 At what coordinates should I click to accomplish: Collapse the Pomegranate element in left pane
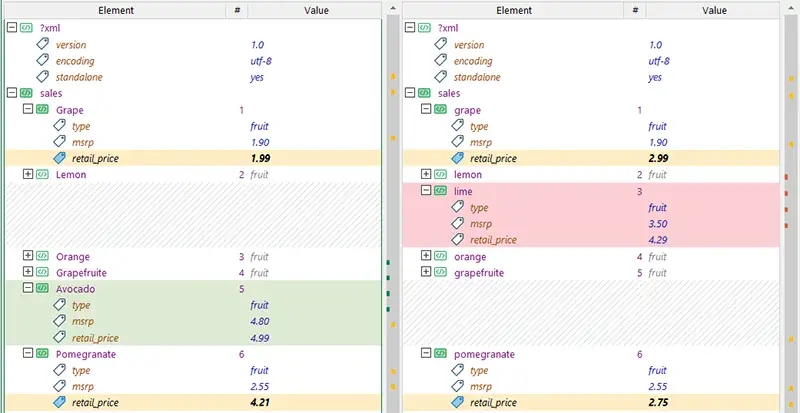28,353
